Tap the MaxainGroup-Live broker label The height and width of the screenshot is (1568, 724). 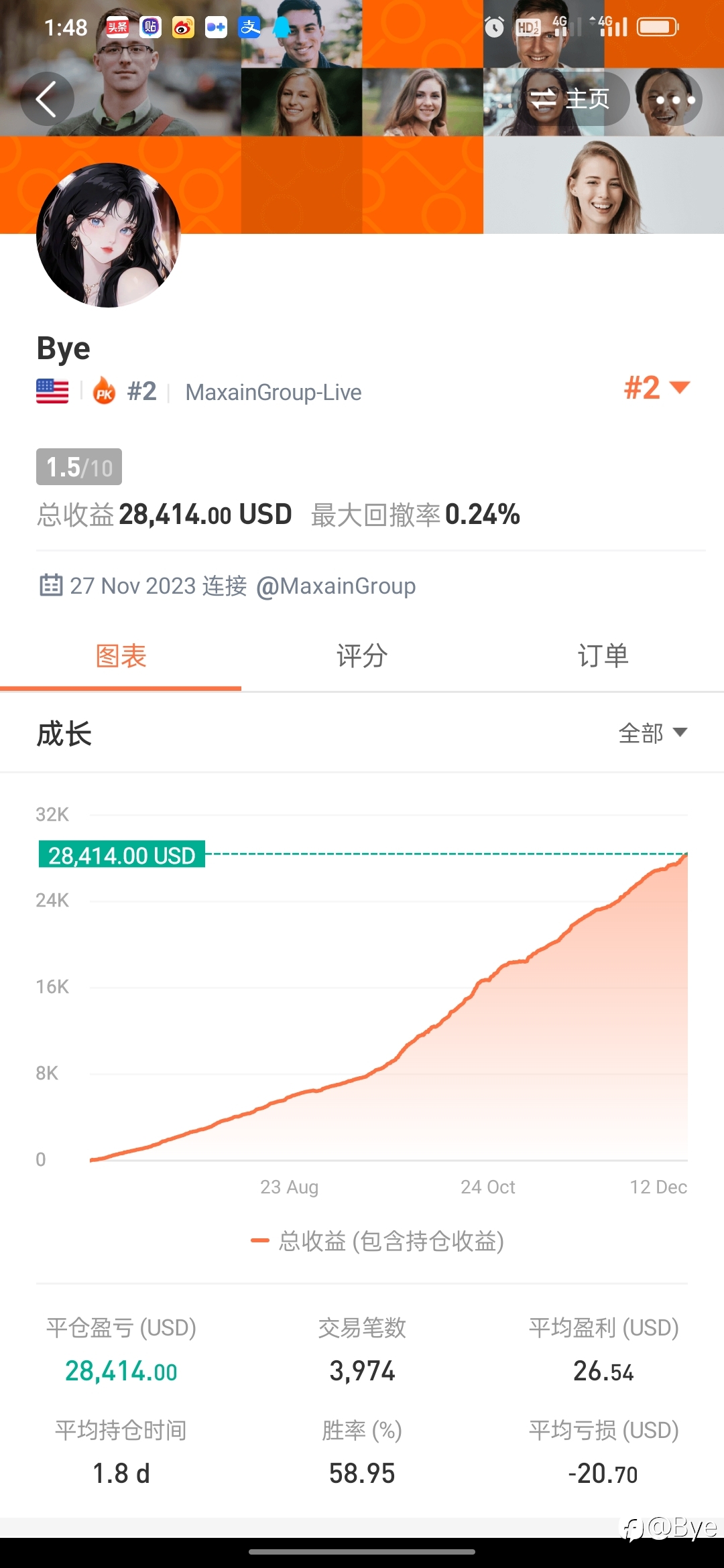274,392
